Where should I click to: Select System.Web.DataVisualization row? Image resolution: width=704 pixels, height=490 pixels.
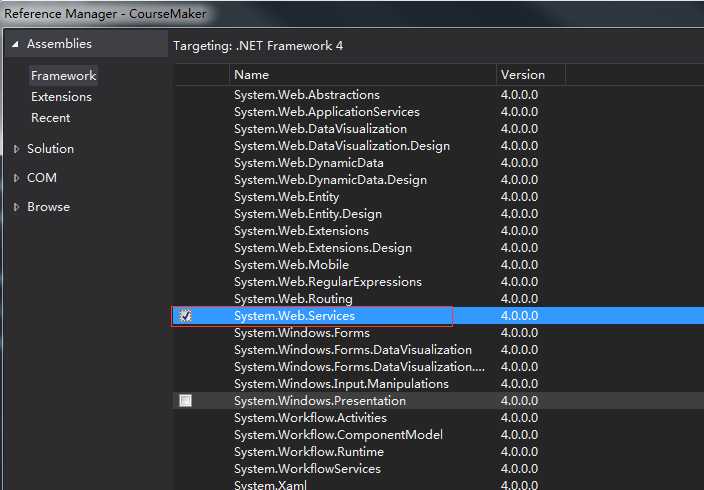coord(440,129)
